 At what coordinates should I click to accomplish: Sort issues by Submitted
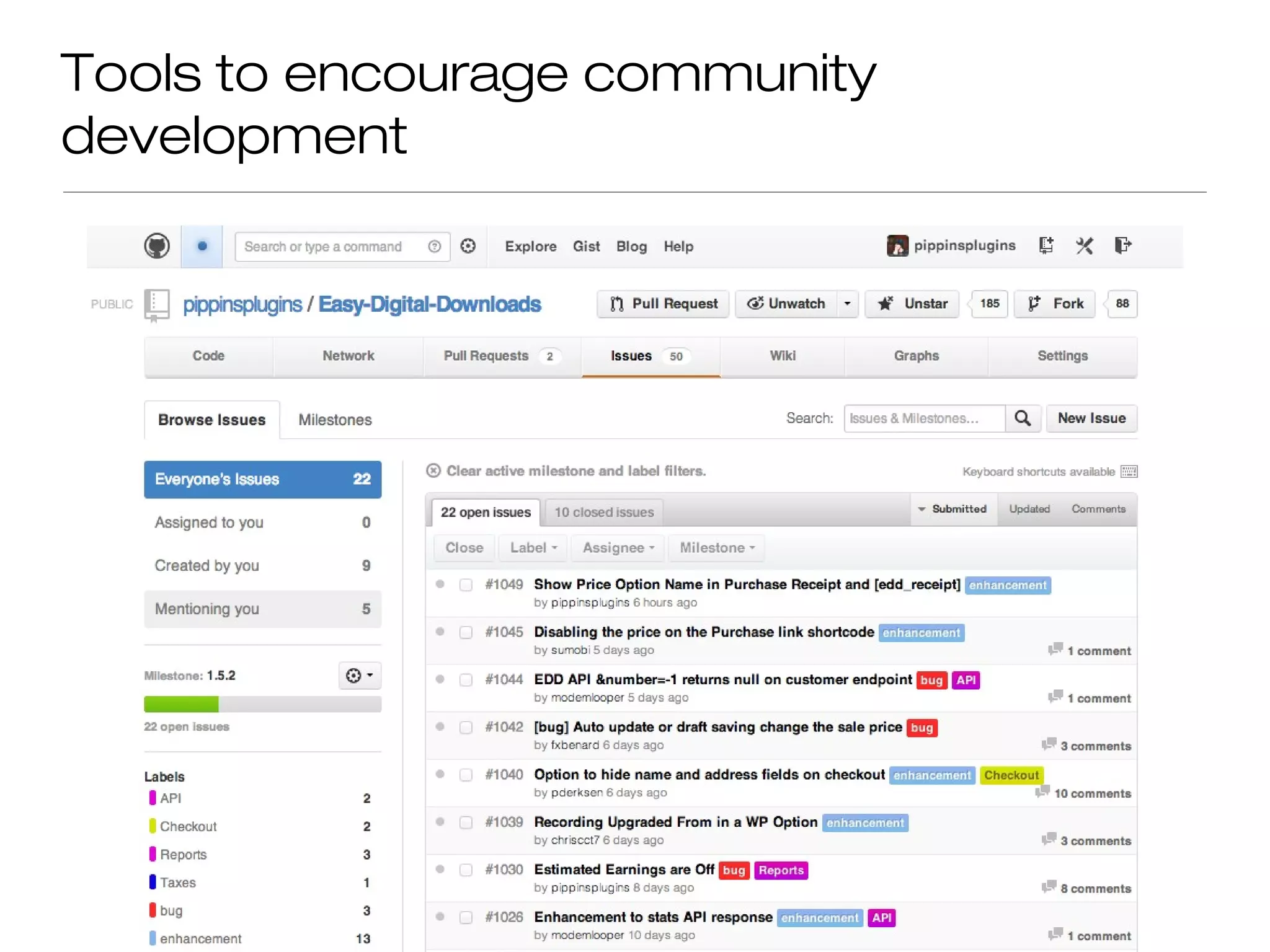[x=954, y=509]
